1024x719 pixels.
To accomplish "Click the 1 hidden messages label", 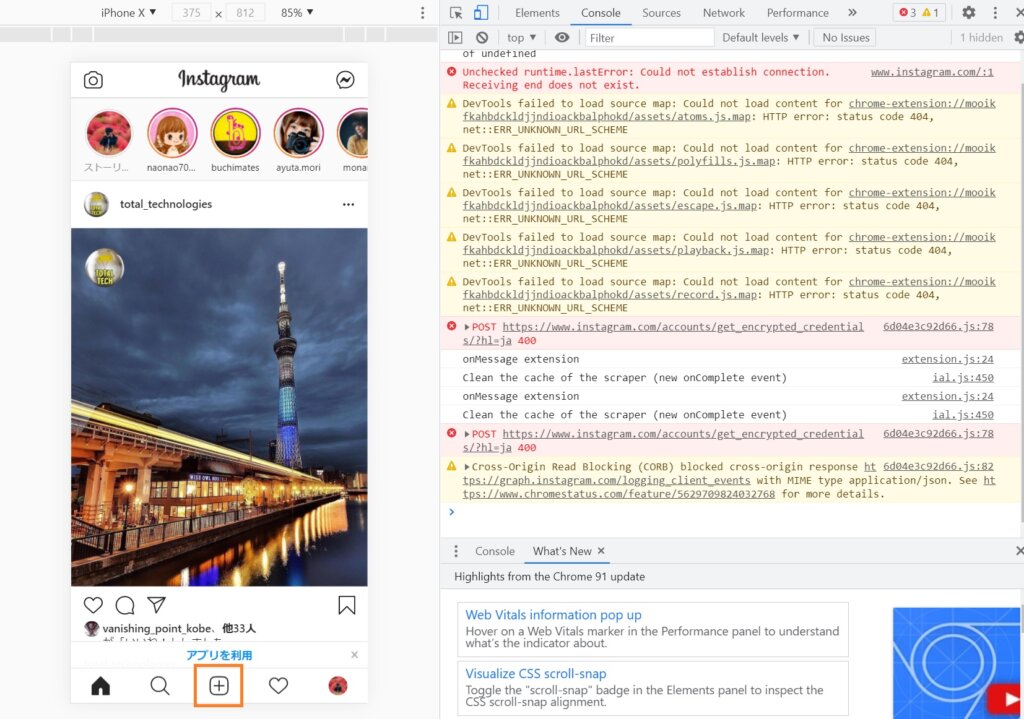I will point(981,38).
